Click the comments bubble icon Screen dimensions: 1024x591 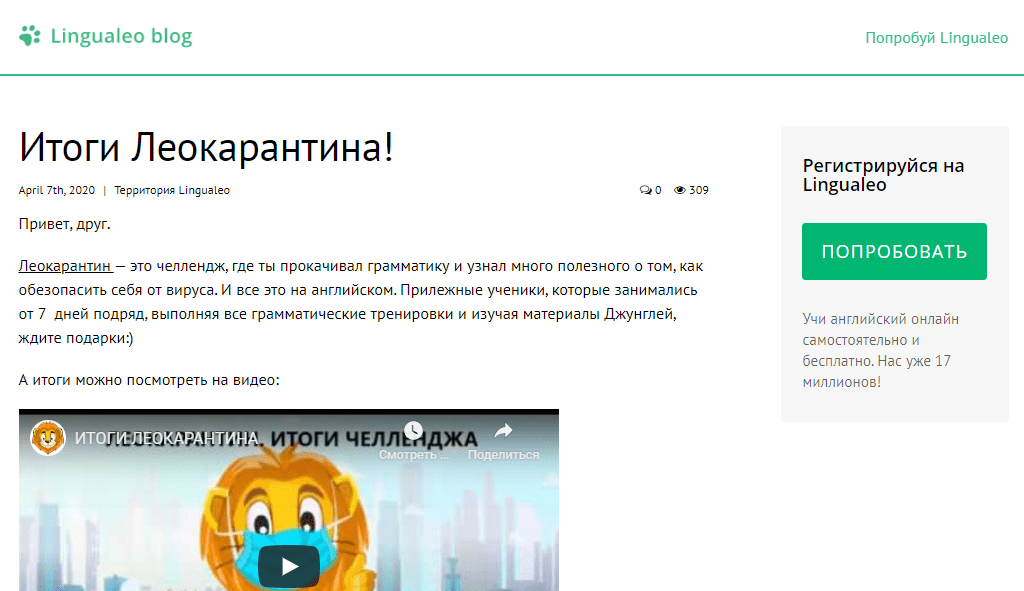645,190
